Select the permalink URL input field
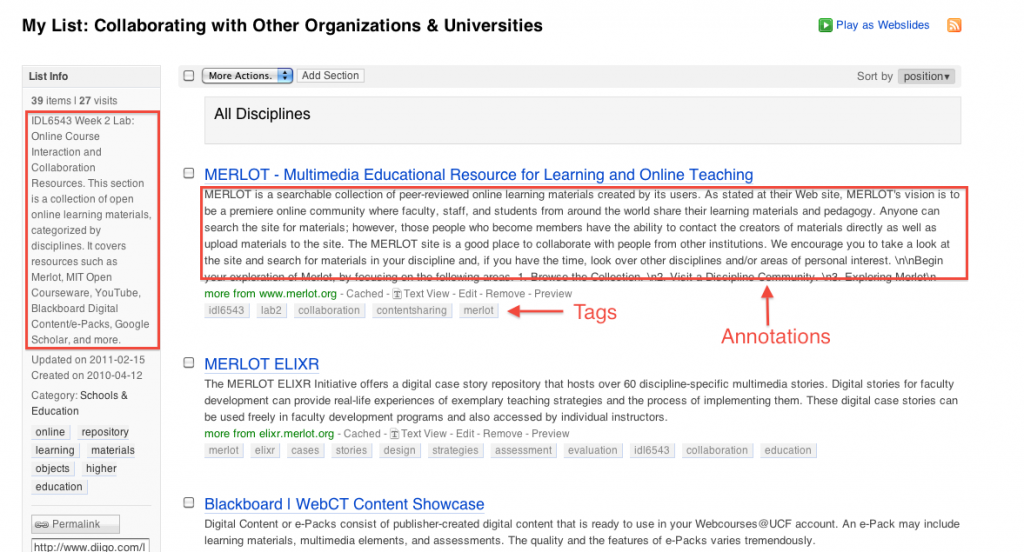1024x552 pixels. pyautogui.click(x=90, y=545)
